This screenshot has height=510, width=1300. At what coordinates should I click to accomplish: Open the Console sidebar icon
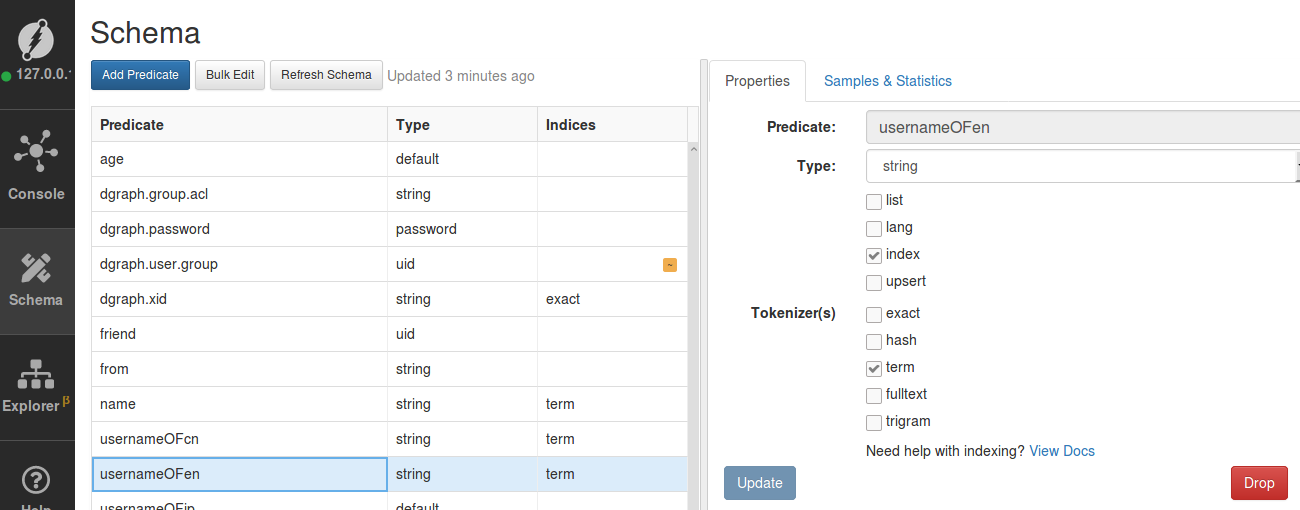click(x=37, y=152)
